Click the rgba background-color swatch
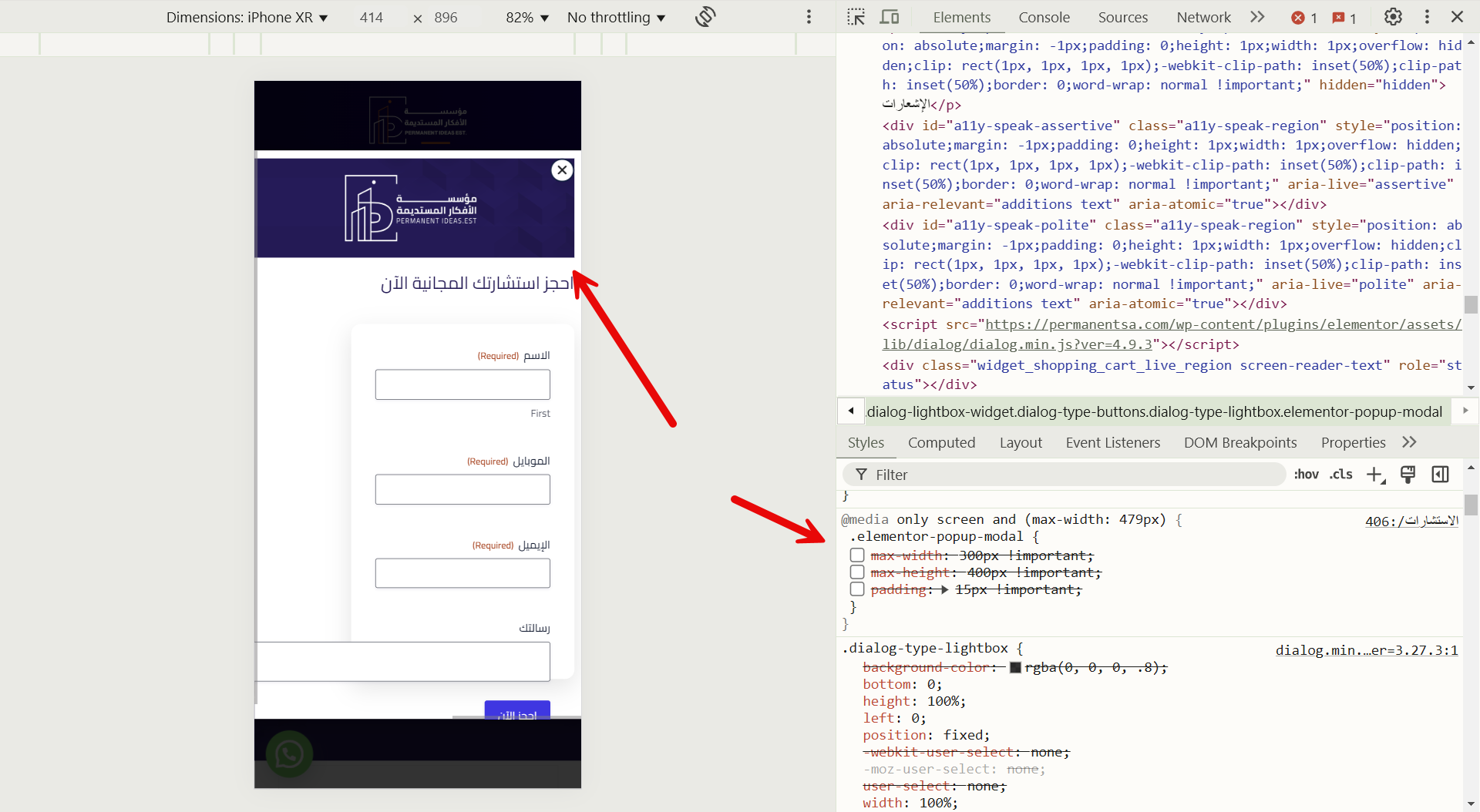Viewport: 1480px width, 812px height. point(1015,668)
